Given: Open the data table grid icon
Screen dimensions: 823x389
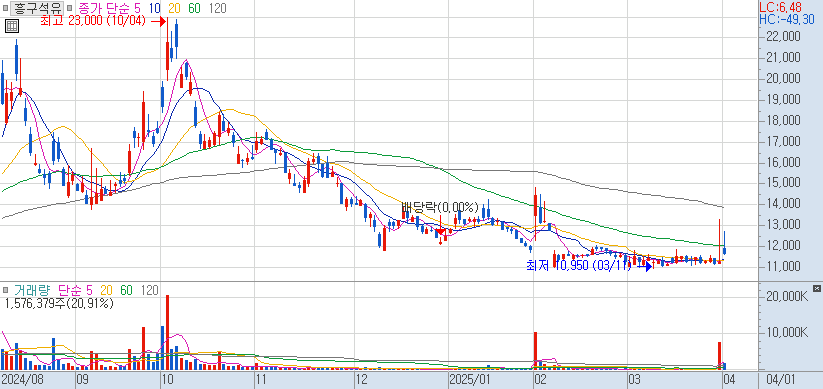Looking at the screenshot, I should [x=12, y=26].
